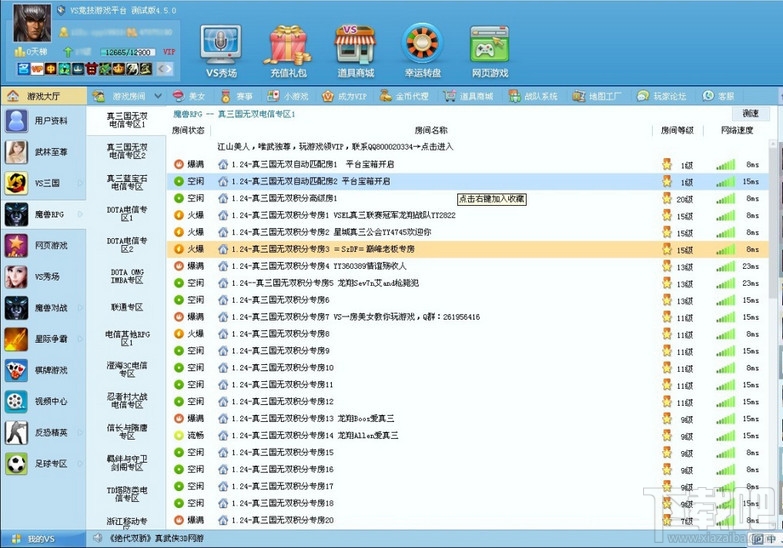Select 武林至尊 in the sidebar
This screenshot has height=548, width=783.
pos(43,152)
